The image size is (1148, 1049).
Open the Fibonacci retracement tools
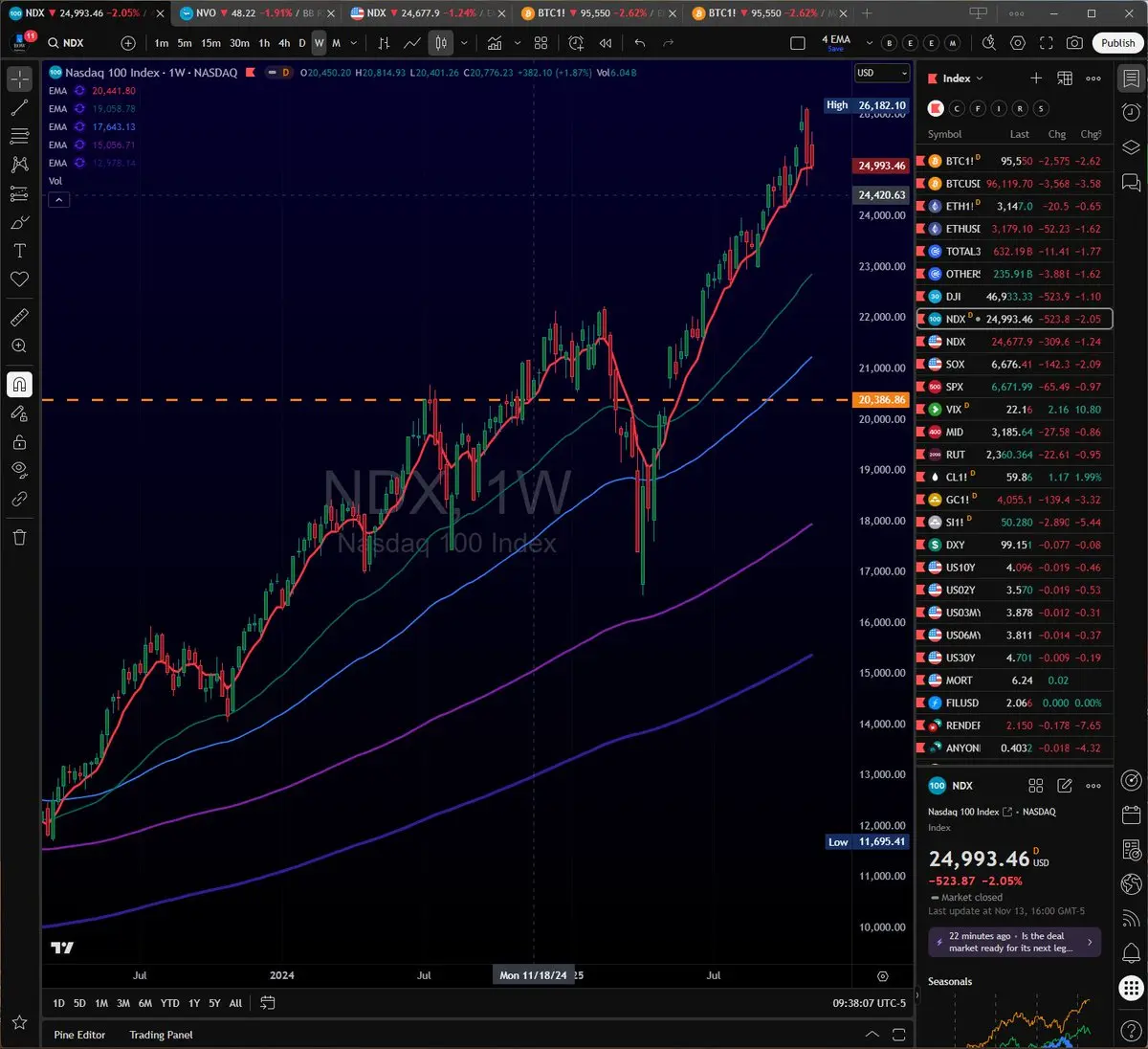click(19, 137)
